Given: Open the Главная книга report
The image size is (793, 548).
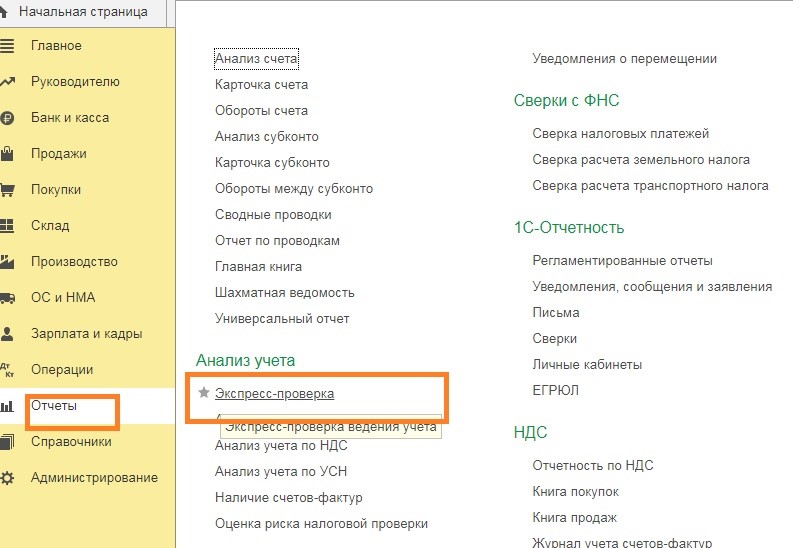Looking at the screenshot, I should click(258, 267).
